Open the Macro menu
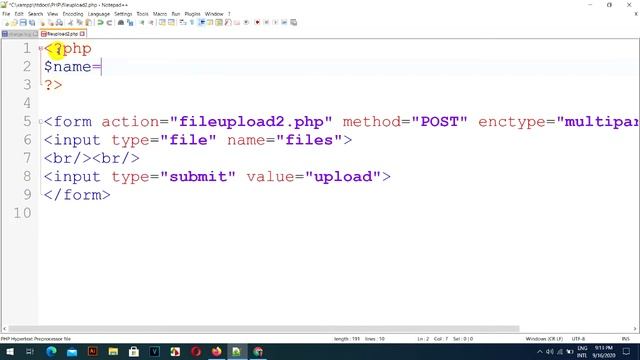 [160, 14]
